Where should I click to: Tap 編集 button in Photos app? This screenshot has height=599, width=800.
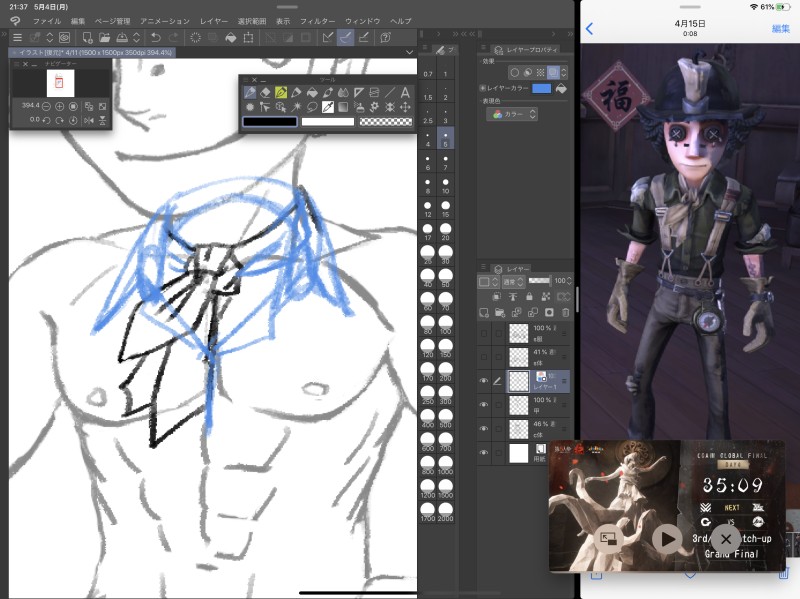pyautogui.click(x=781, y=28)
